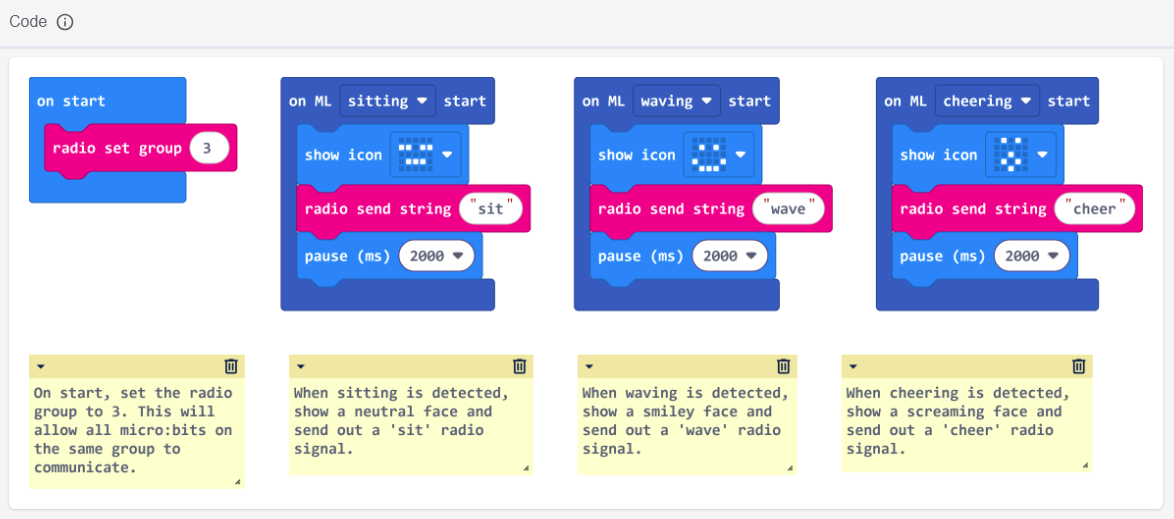Open the neutral face icon picker
The width and height of the screenshot is (1174, 519).
pos(425,154)
